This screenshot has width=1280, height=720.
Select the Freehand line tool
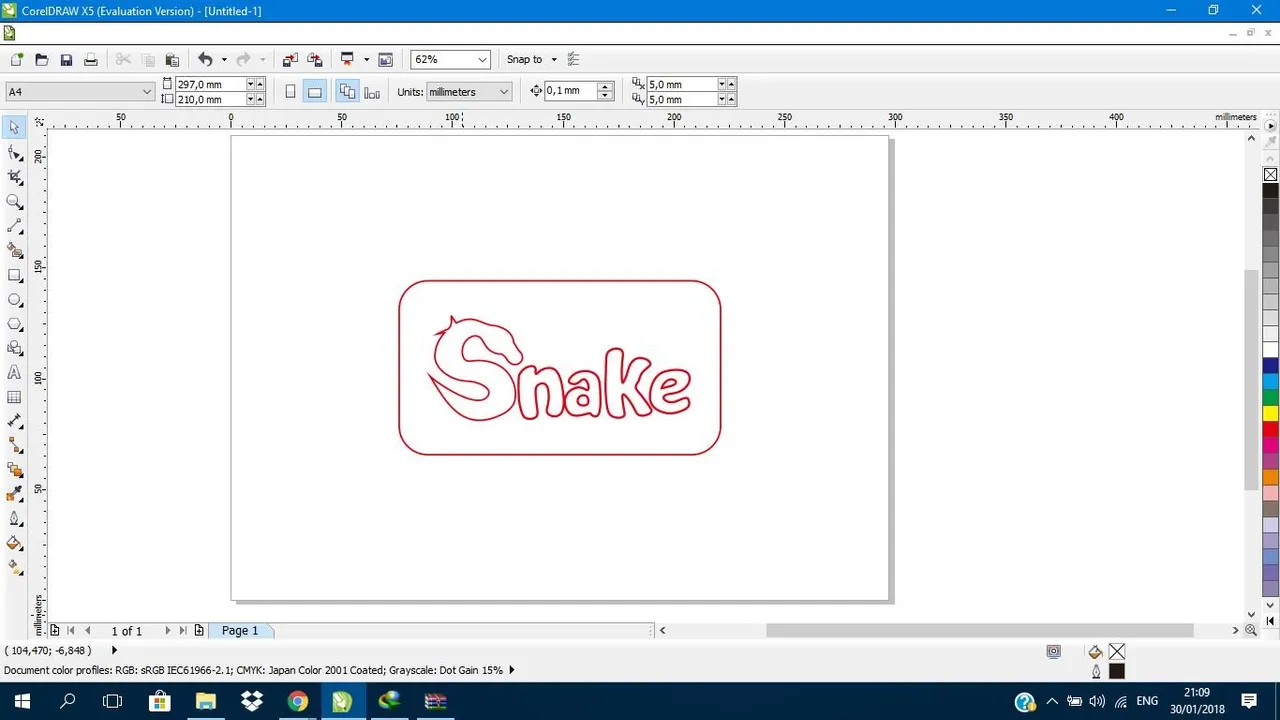coord(14,226)
